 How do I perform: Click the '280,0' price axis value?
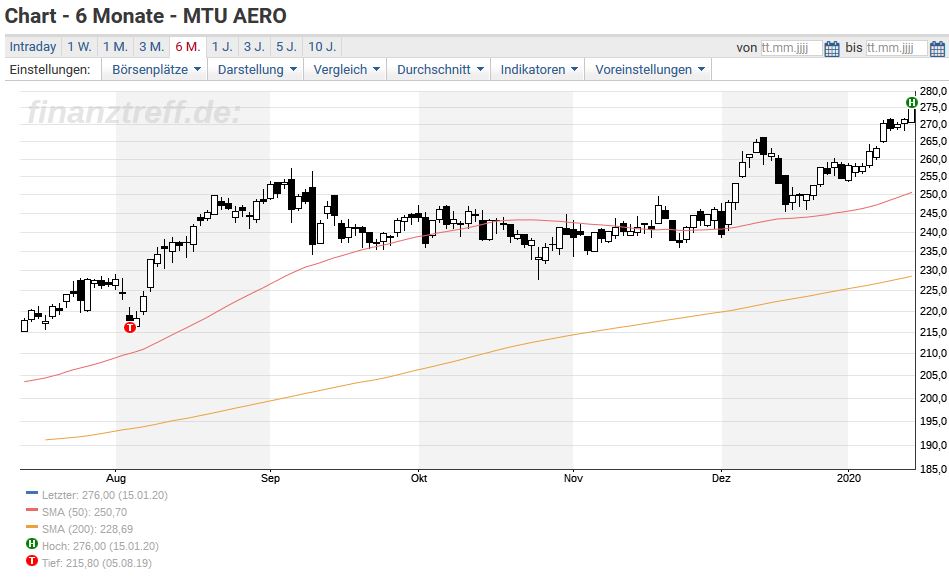coord(933,91)
